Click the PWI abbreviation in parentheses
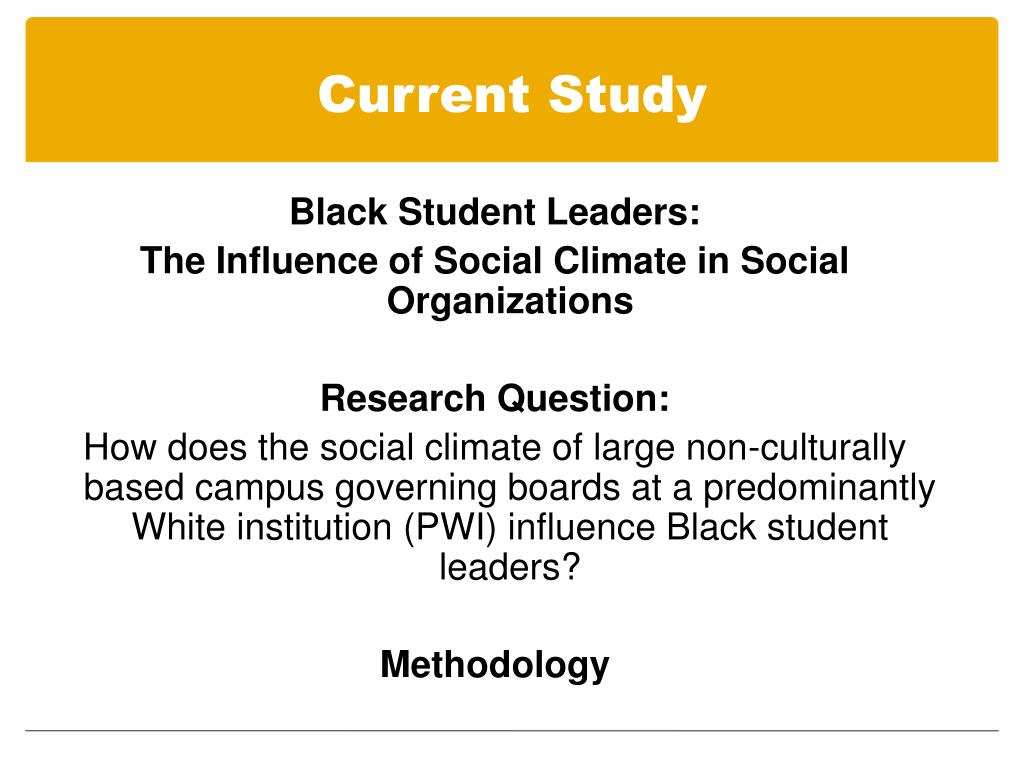 point(451,527)
